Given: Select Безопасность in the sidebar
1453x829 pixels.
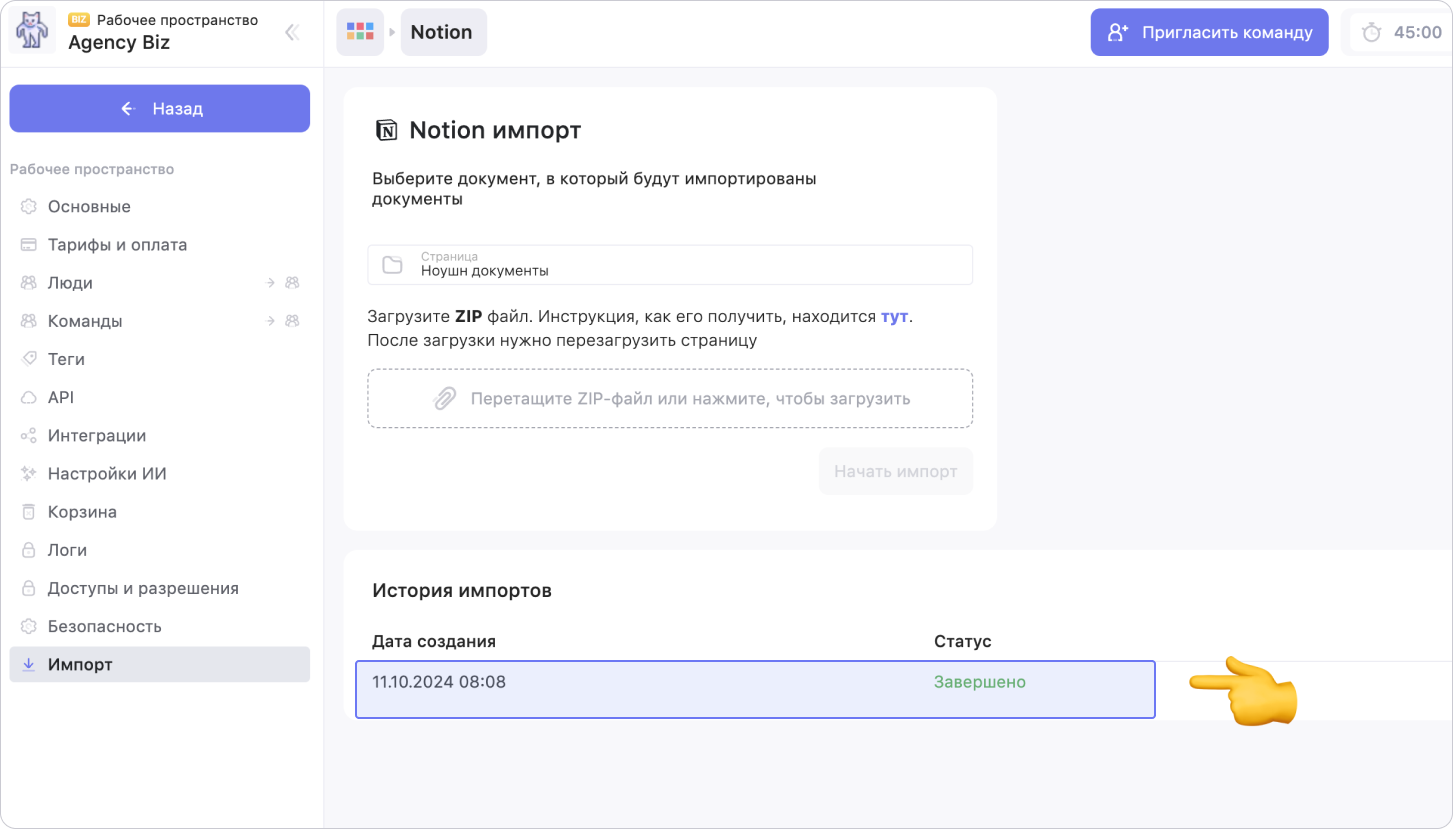Looking at the screenshot, I should 104,627.
